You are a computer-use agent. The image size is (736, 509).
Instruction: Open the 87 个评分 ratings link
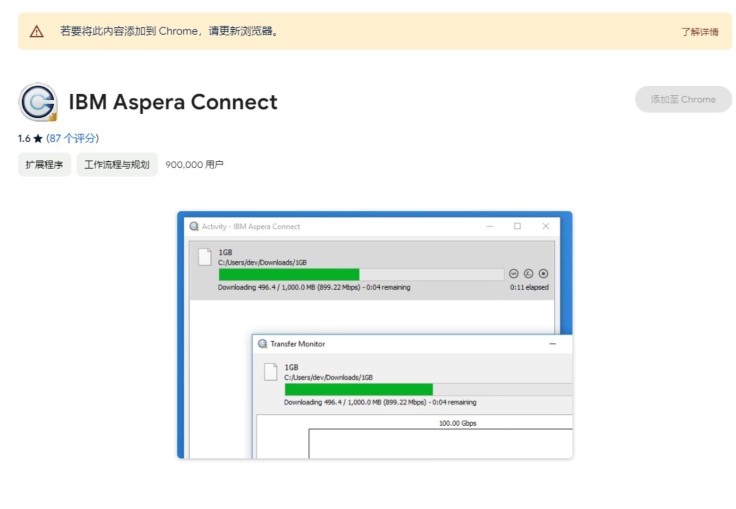tap(72, 138)
